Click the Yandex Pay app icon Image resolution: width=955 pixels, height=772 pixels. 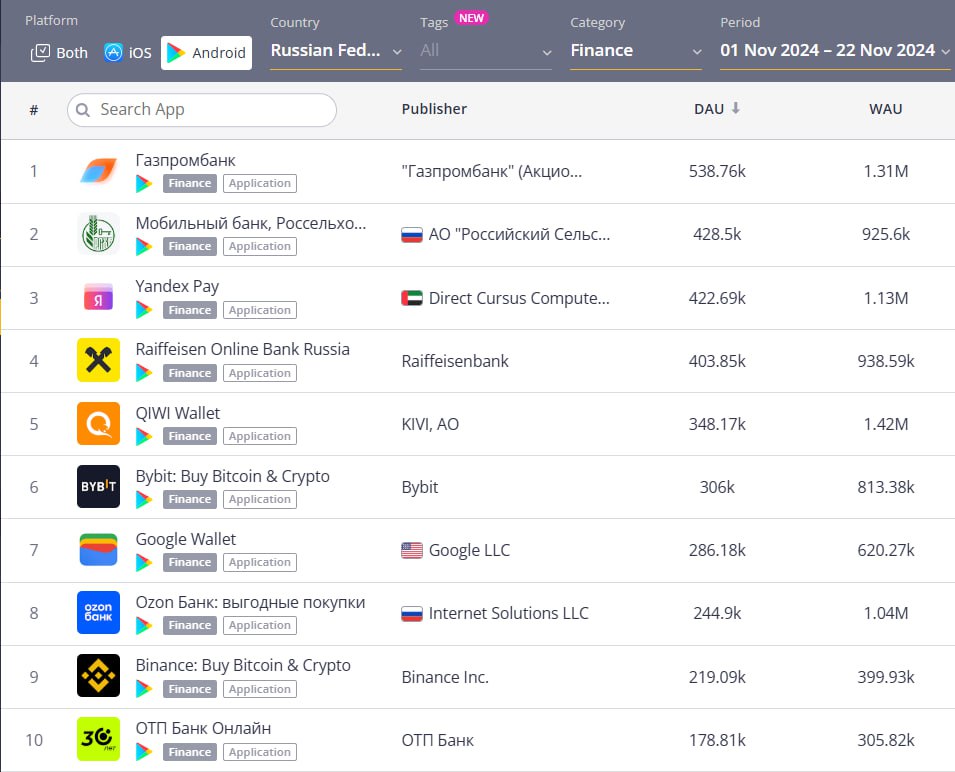pyautogui.click(x=98, y=298)
